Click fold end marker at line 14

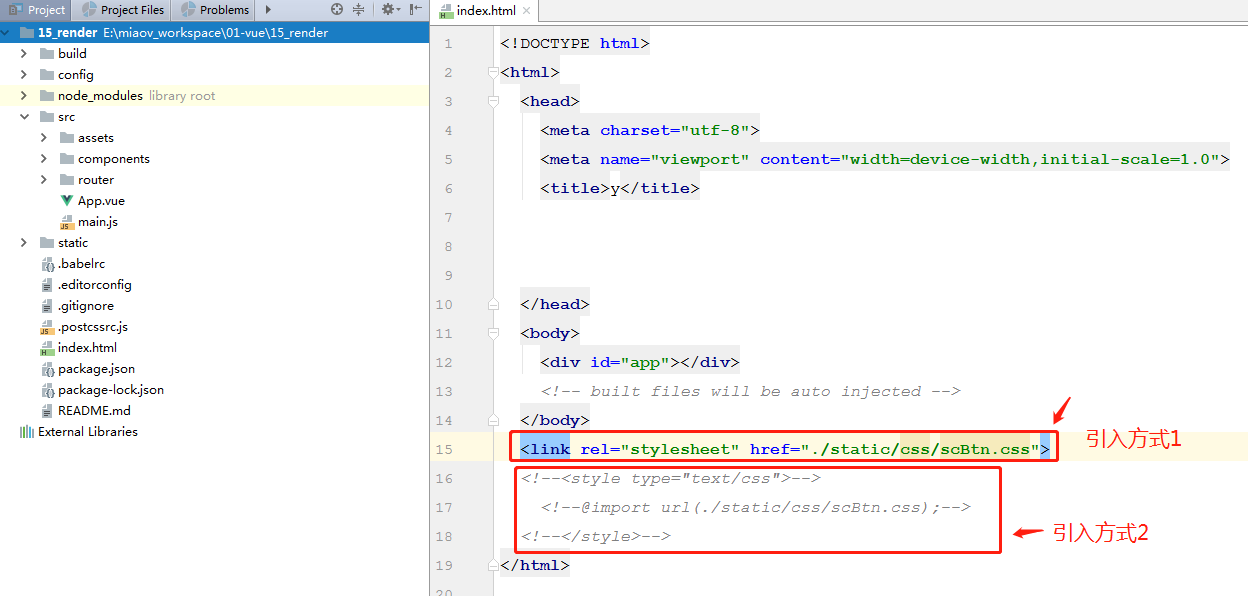[492, 420]
